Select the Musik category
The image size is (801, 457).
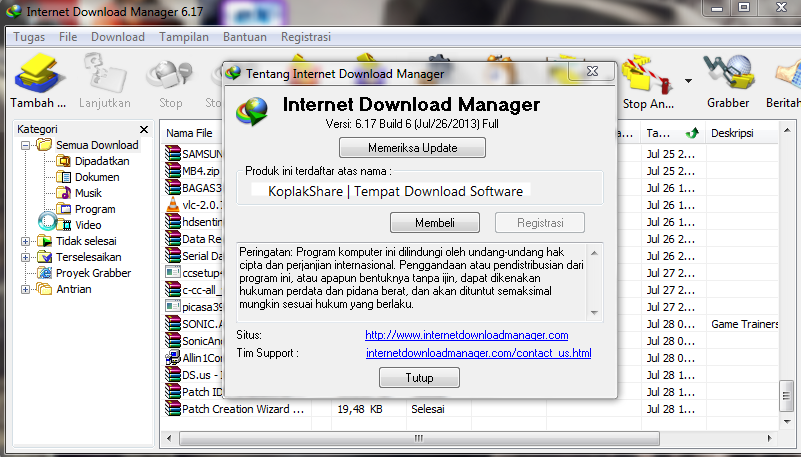pyautogui.click(x=88, y=193)
